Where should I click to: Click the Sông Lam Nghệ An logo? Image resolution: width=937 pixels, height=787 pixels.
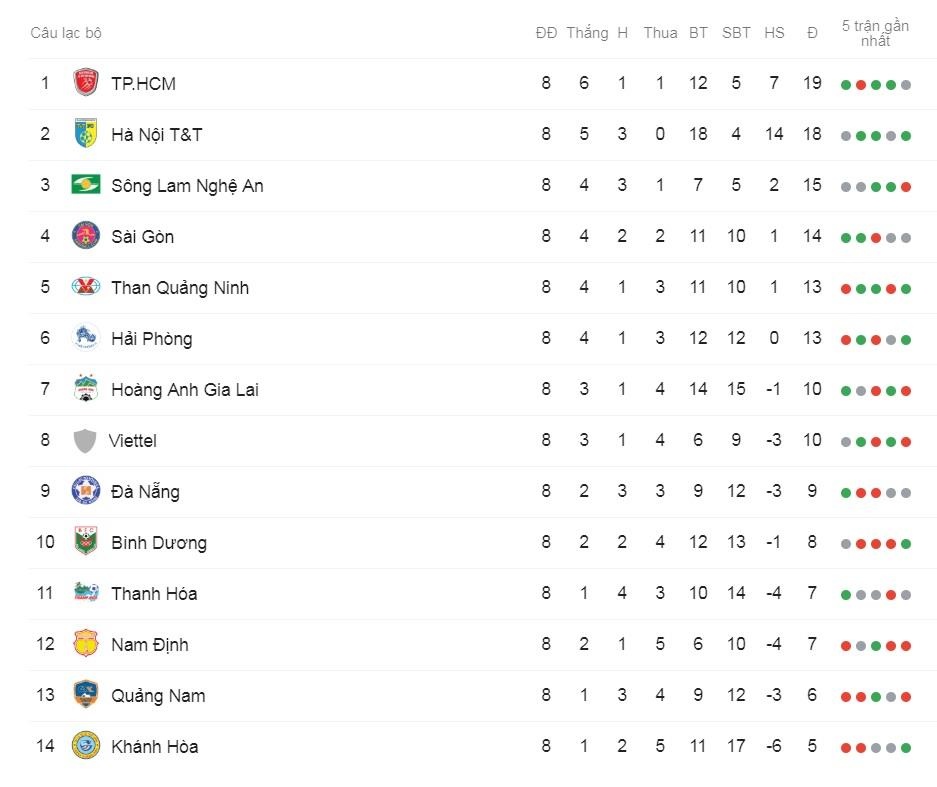point(86,185)
